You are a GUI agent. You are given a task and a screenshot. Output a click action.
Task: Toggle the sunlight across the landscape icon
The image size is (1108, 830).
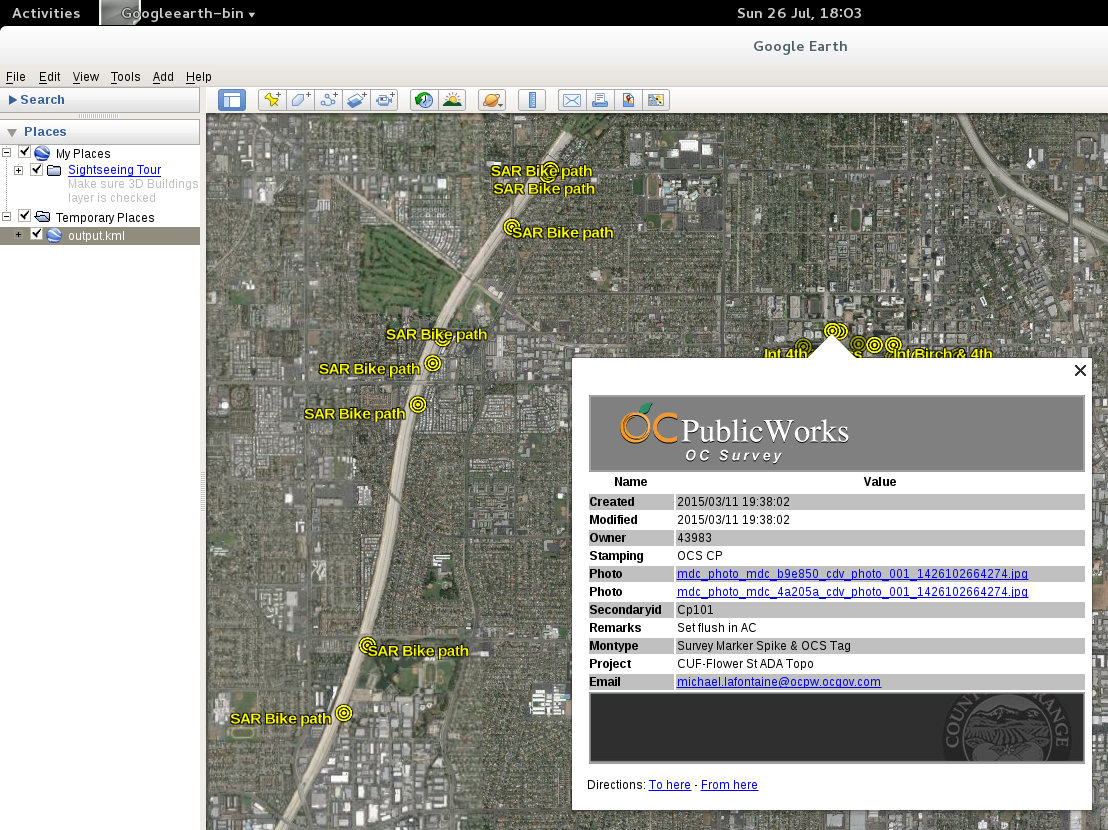452,100
